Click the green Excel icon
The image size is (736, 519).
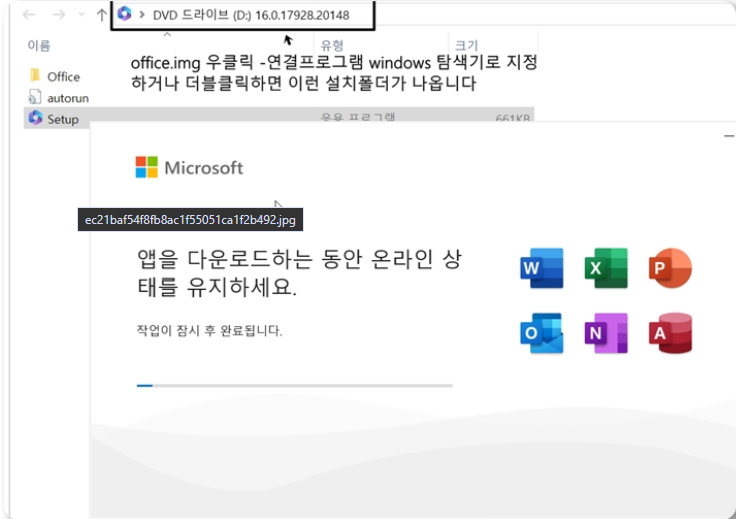tap(606, 269)
